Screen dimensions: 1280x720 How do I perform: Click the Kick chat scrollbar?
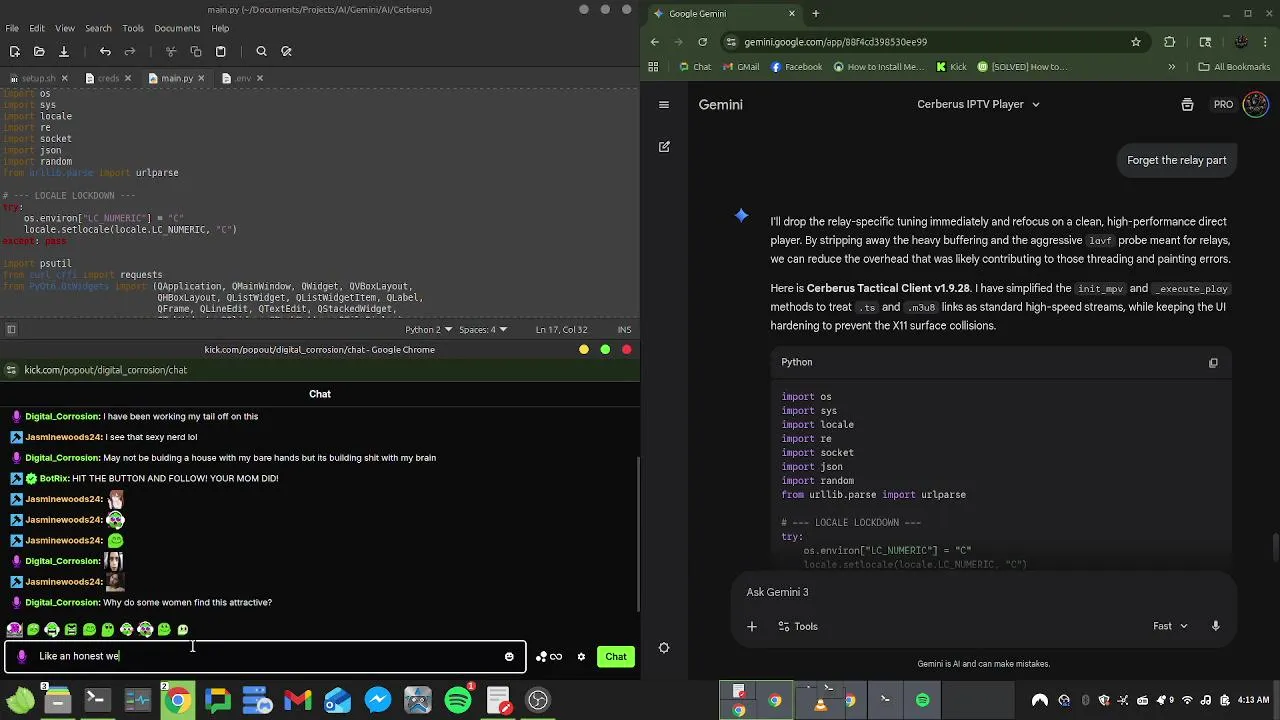point(638,533)
